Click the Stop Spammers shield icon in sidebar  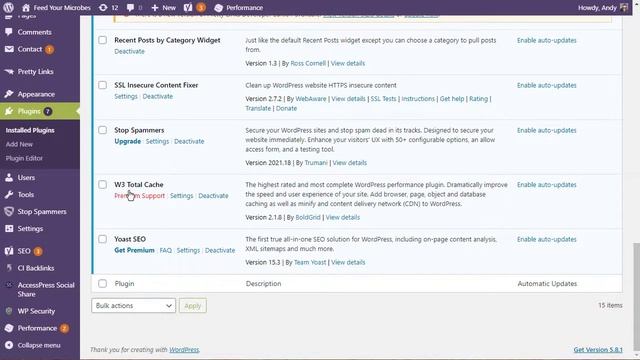9,211
